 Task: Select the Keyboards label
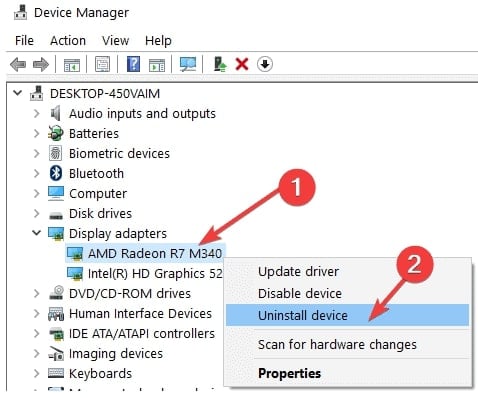tap(100, 374)
